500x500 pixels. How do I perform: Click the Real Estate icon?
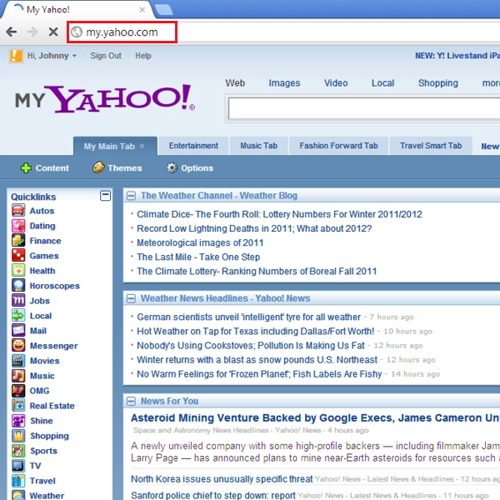[18, 406]
